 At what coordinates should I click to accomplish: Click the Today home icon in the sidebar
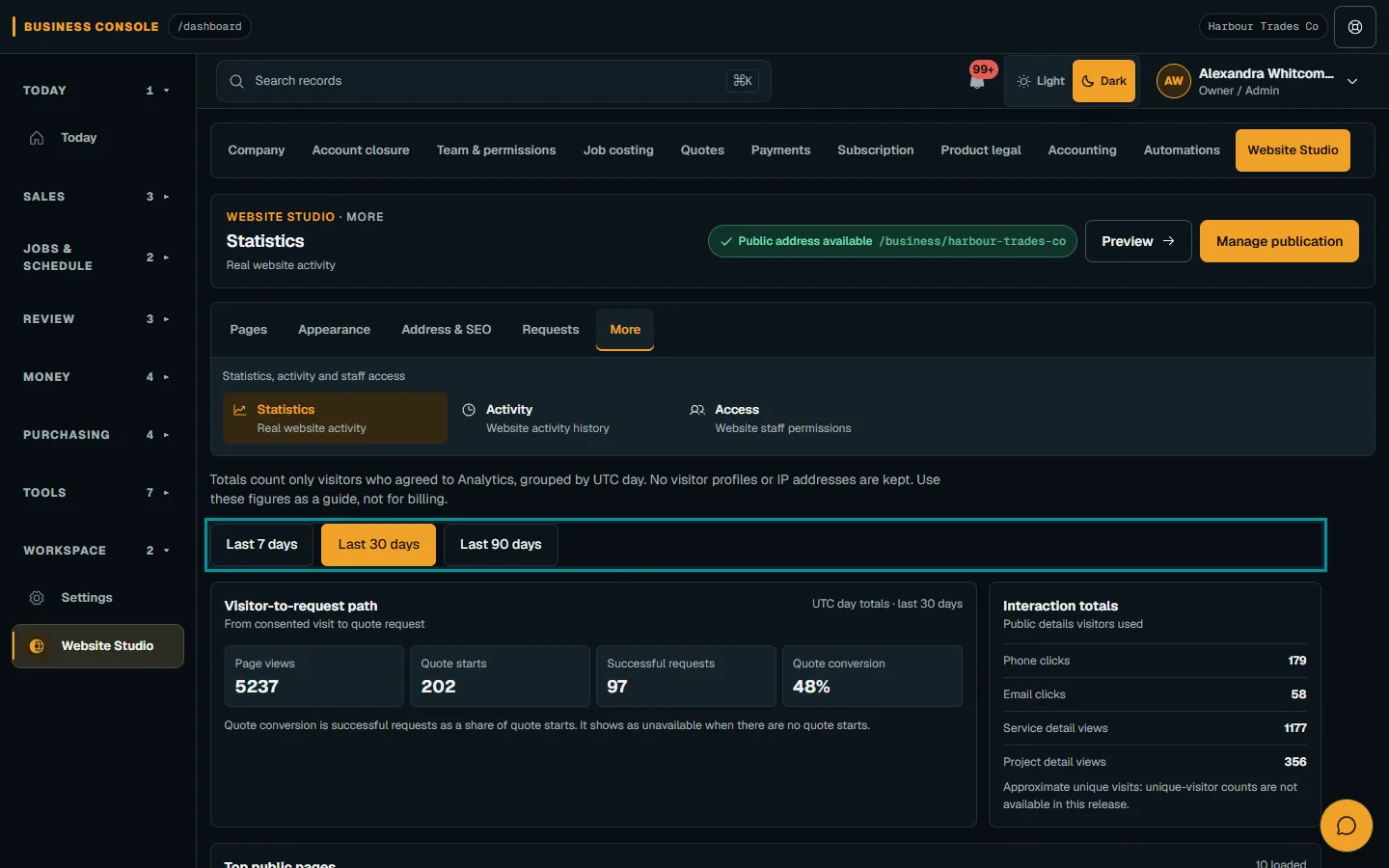click(37, 138)
